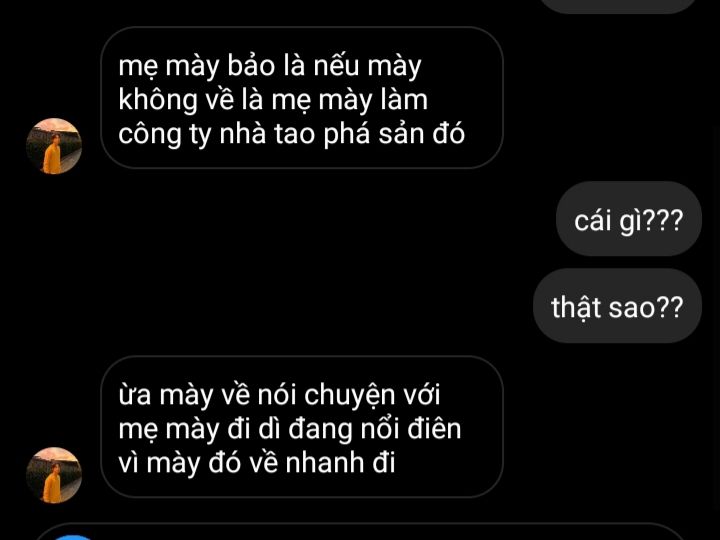
Task: Select the message starting 'ừa mày về nói chuyện'
Action: pos(302,427)
